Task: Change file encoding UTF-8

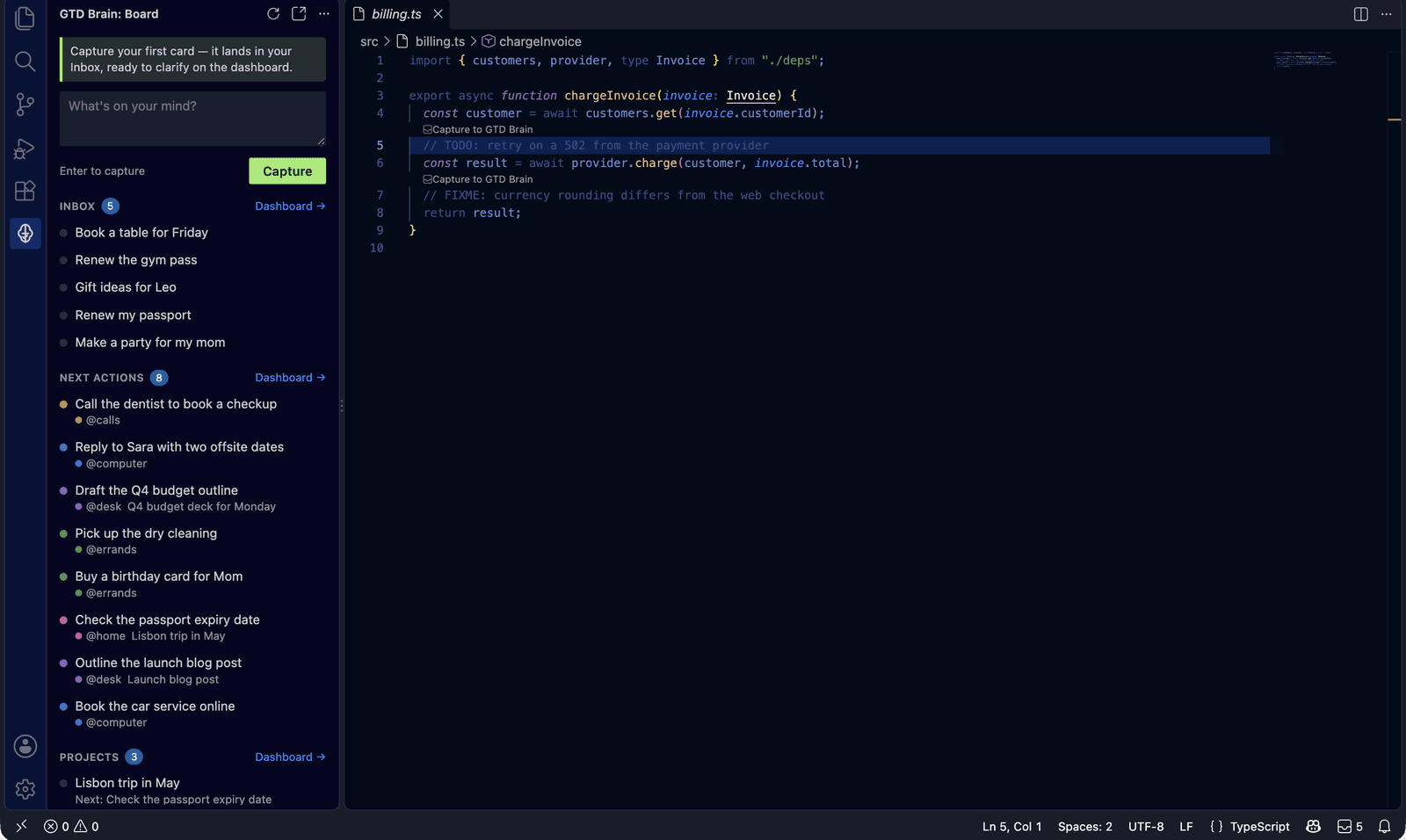Action: 1146,826
